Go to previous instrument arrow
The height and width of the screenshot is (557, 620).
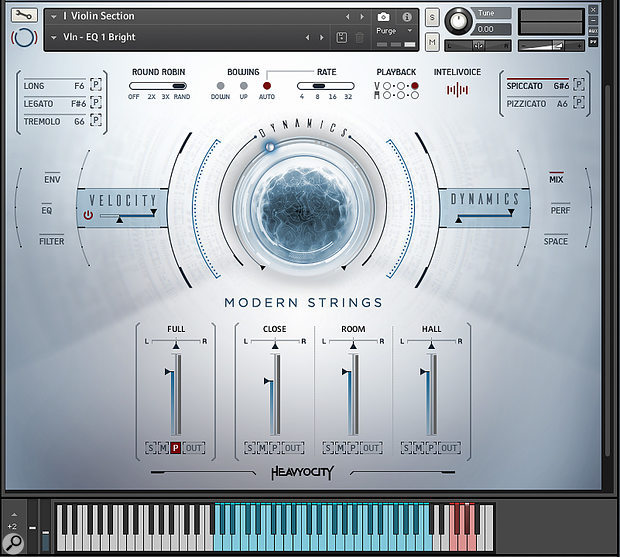348,17
